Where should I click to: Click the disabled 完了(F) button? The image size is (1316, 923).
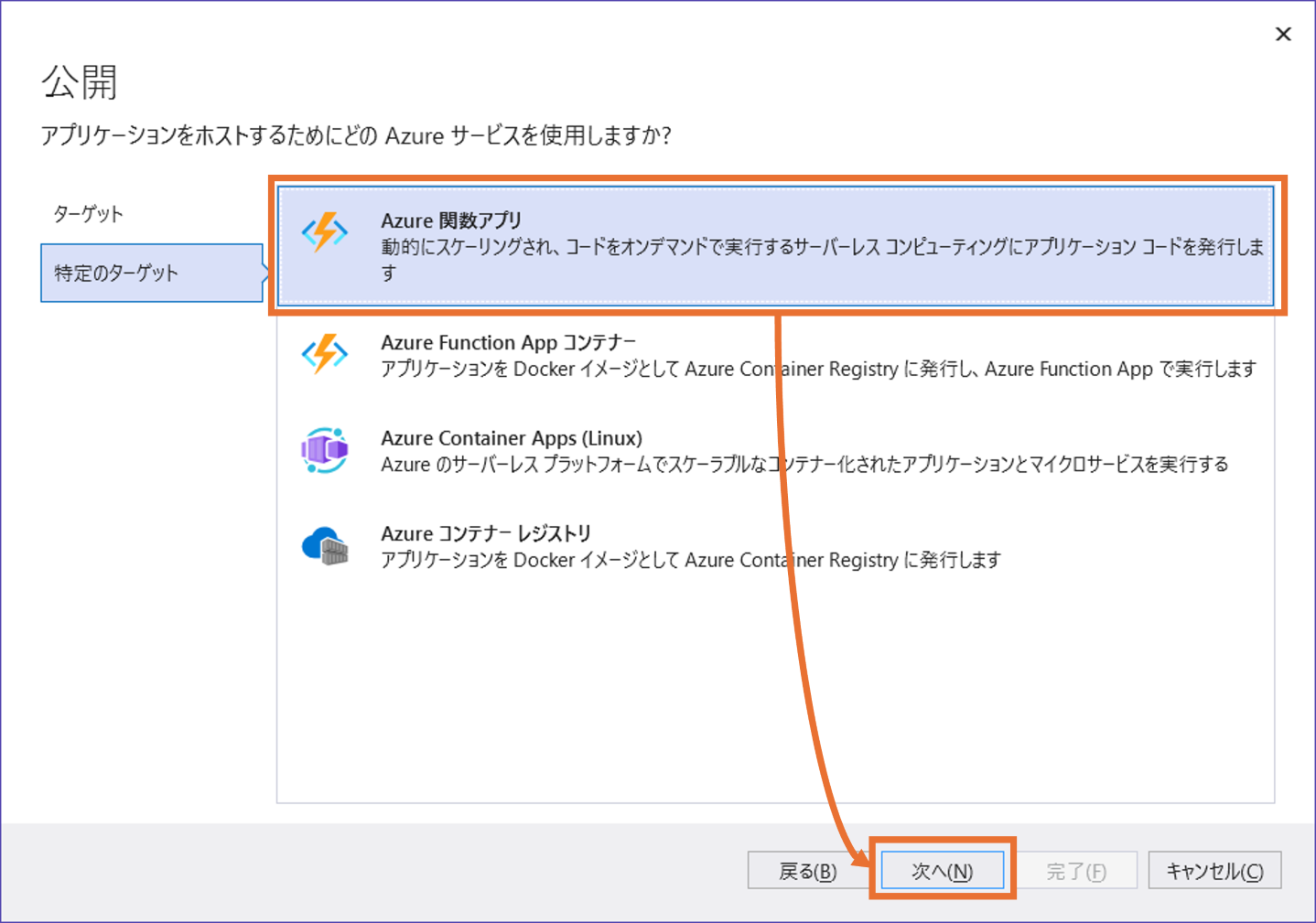[x=1077, y=870]
